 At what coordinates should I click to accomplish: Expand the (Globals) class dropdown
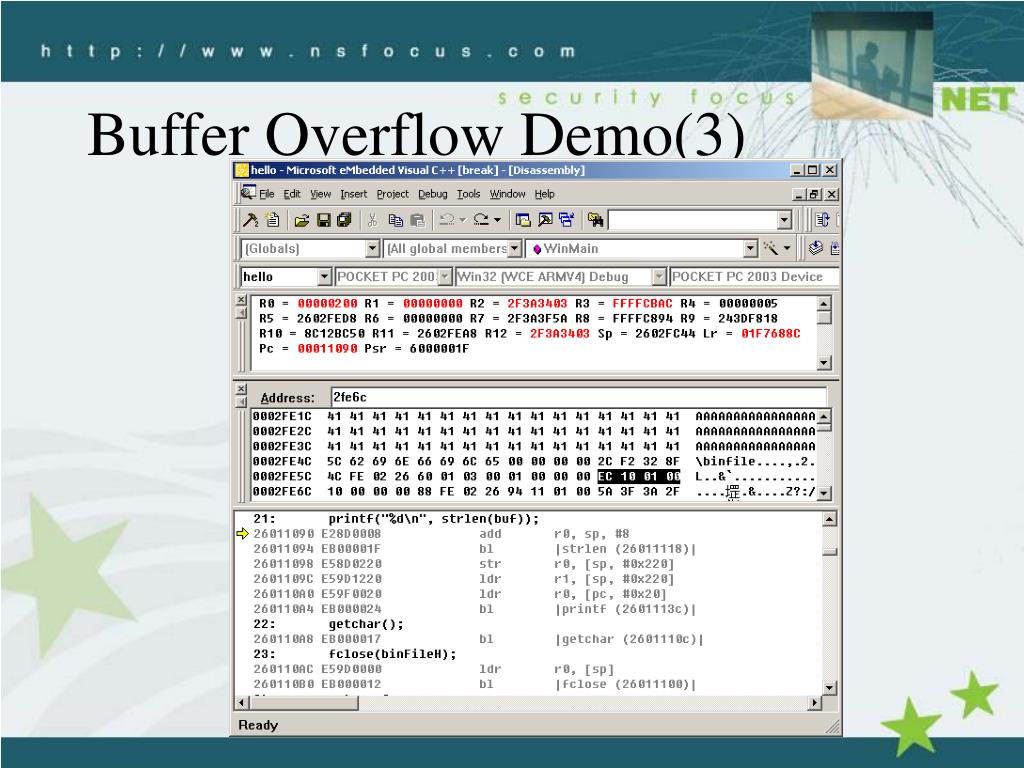click(372, 249)
